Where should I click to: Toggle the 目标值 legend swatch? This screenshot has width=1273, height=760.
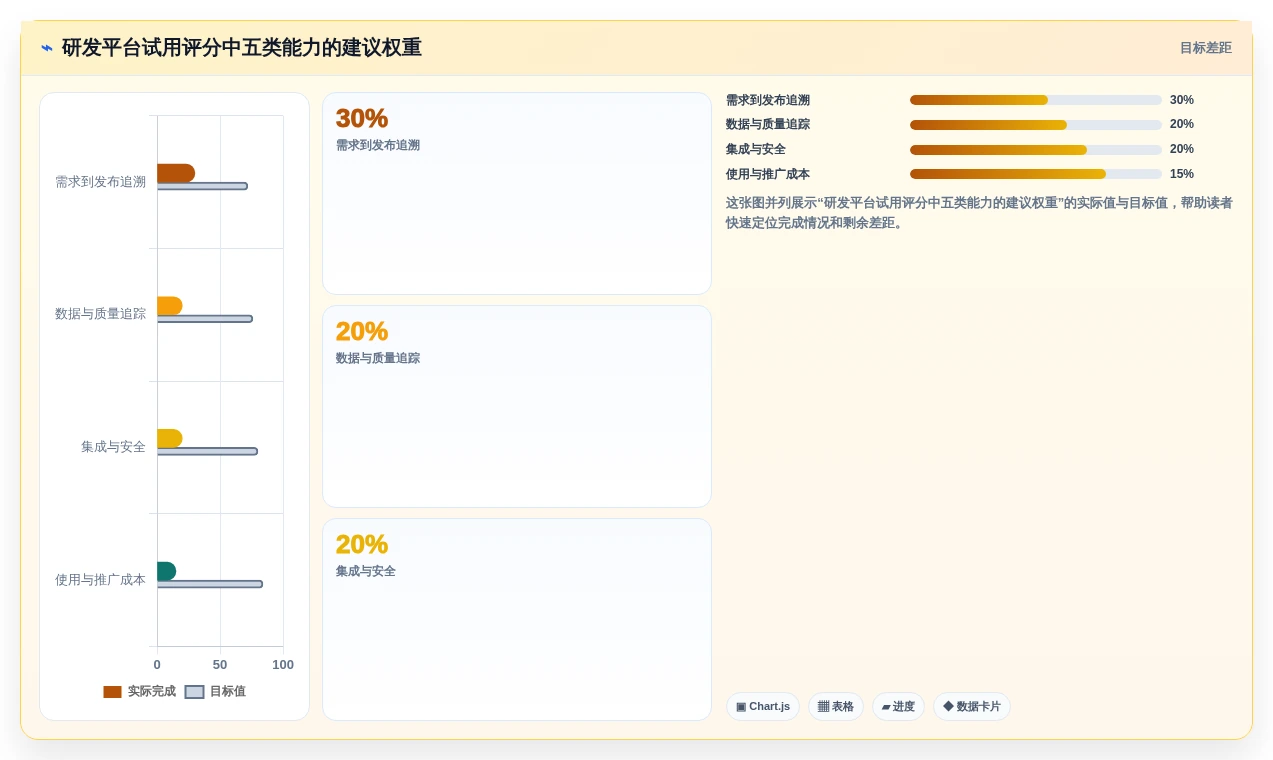point(194,692)
